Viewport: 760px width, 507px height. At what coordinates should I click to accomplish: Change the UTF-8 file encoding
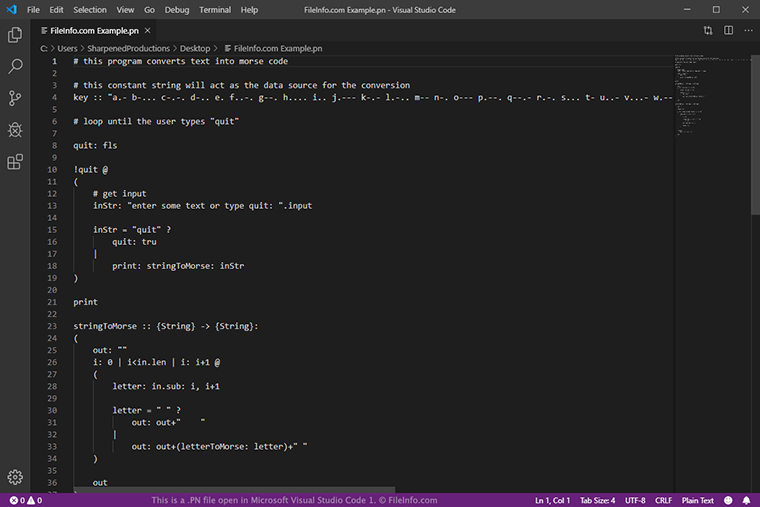636,500
